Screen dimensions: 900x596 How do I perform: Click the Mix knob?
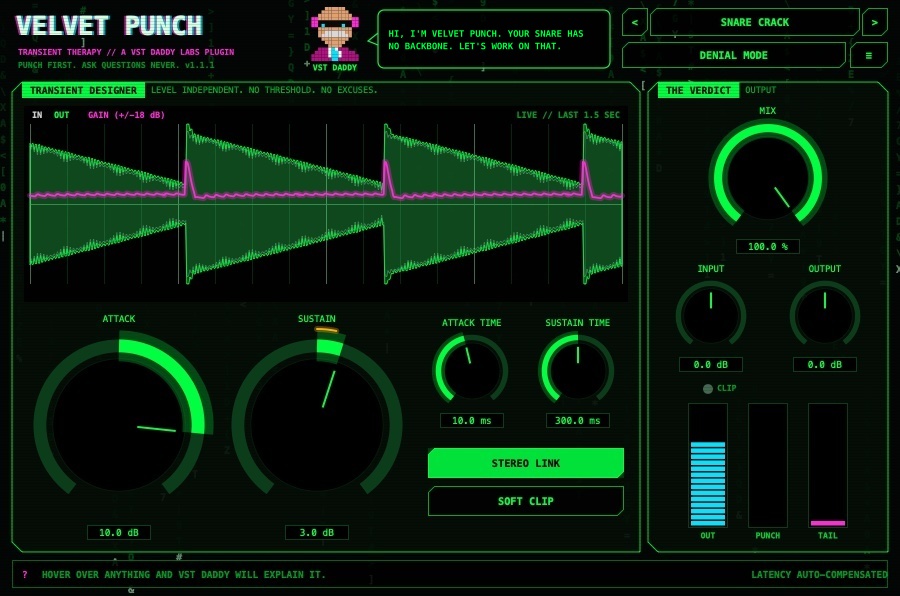(x=767, y=177)
